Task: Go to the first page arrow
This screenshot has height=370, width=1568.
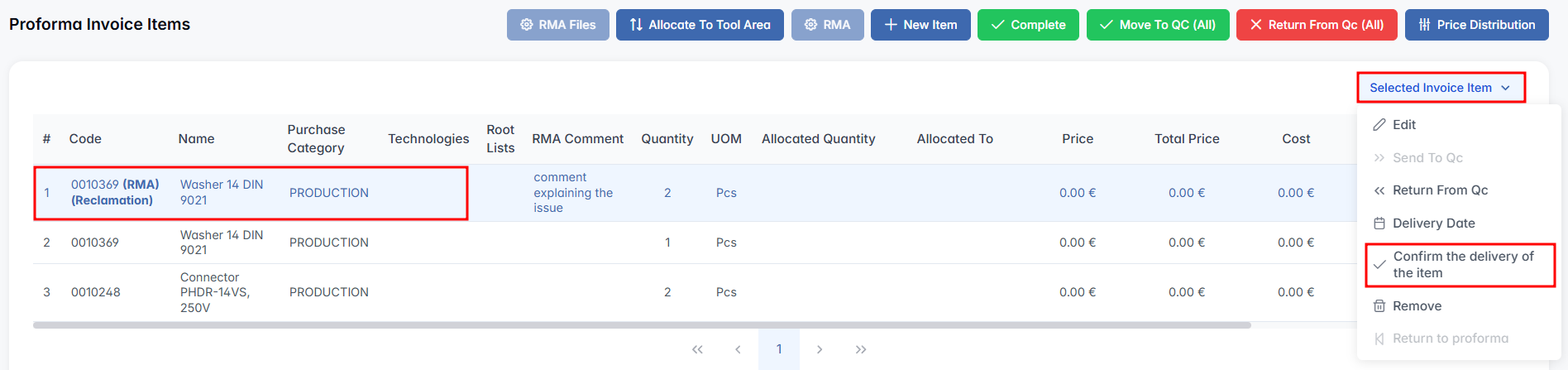Action: 697,349
